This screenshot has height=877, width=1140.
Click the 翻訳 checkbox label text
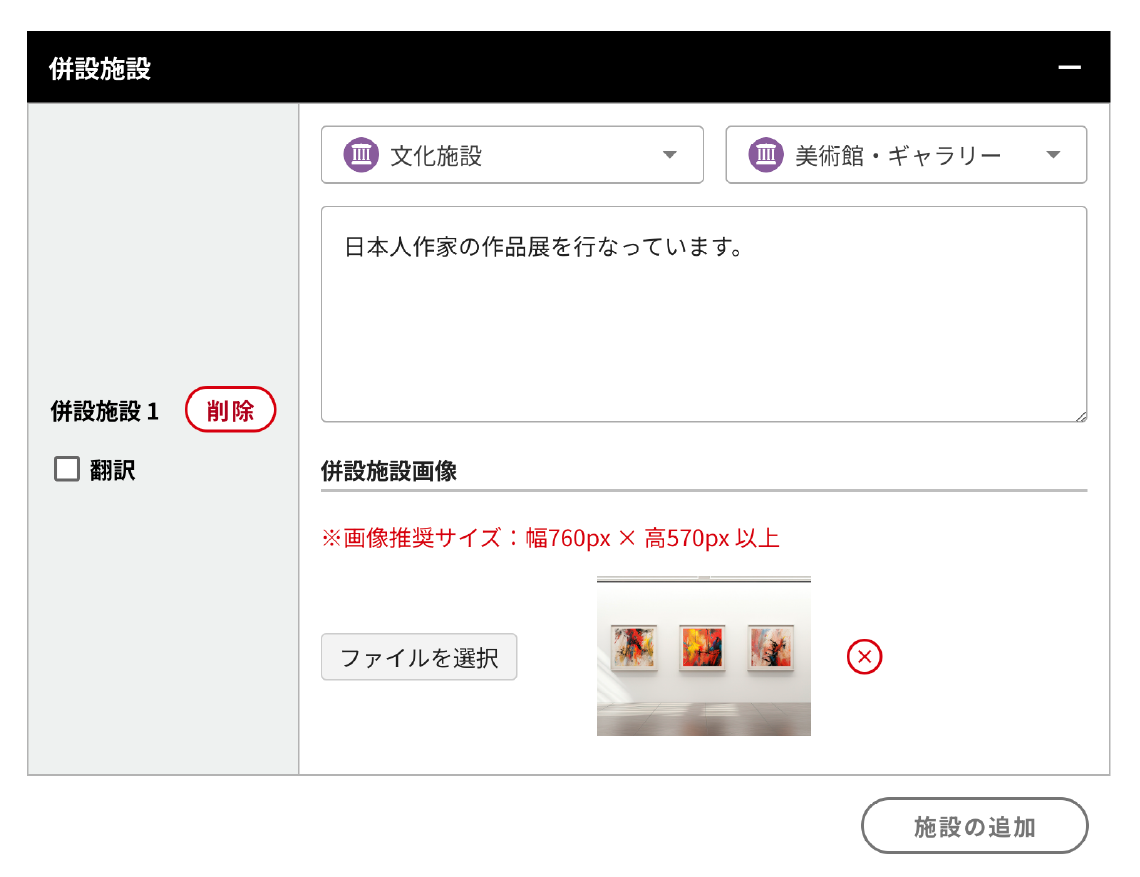(113, 470)
